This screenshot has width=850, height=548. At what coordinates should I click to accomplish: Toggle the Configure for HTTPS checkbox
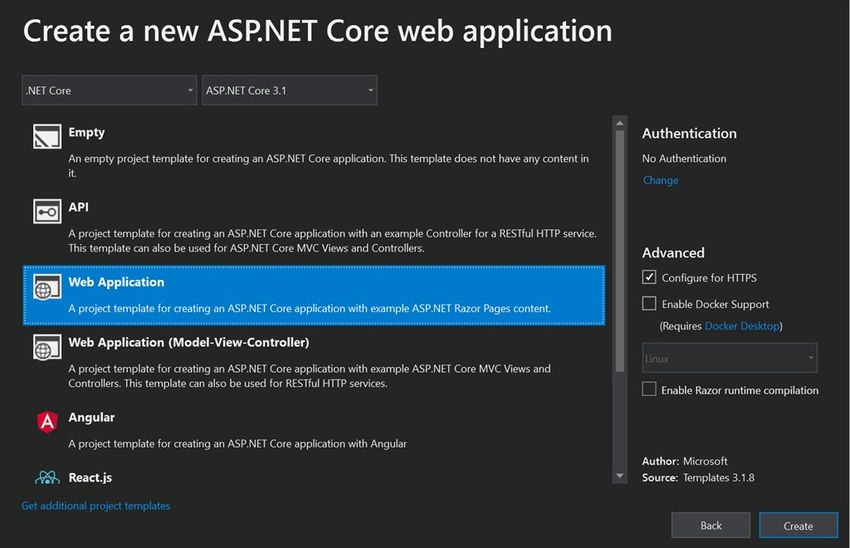650,277
